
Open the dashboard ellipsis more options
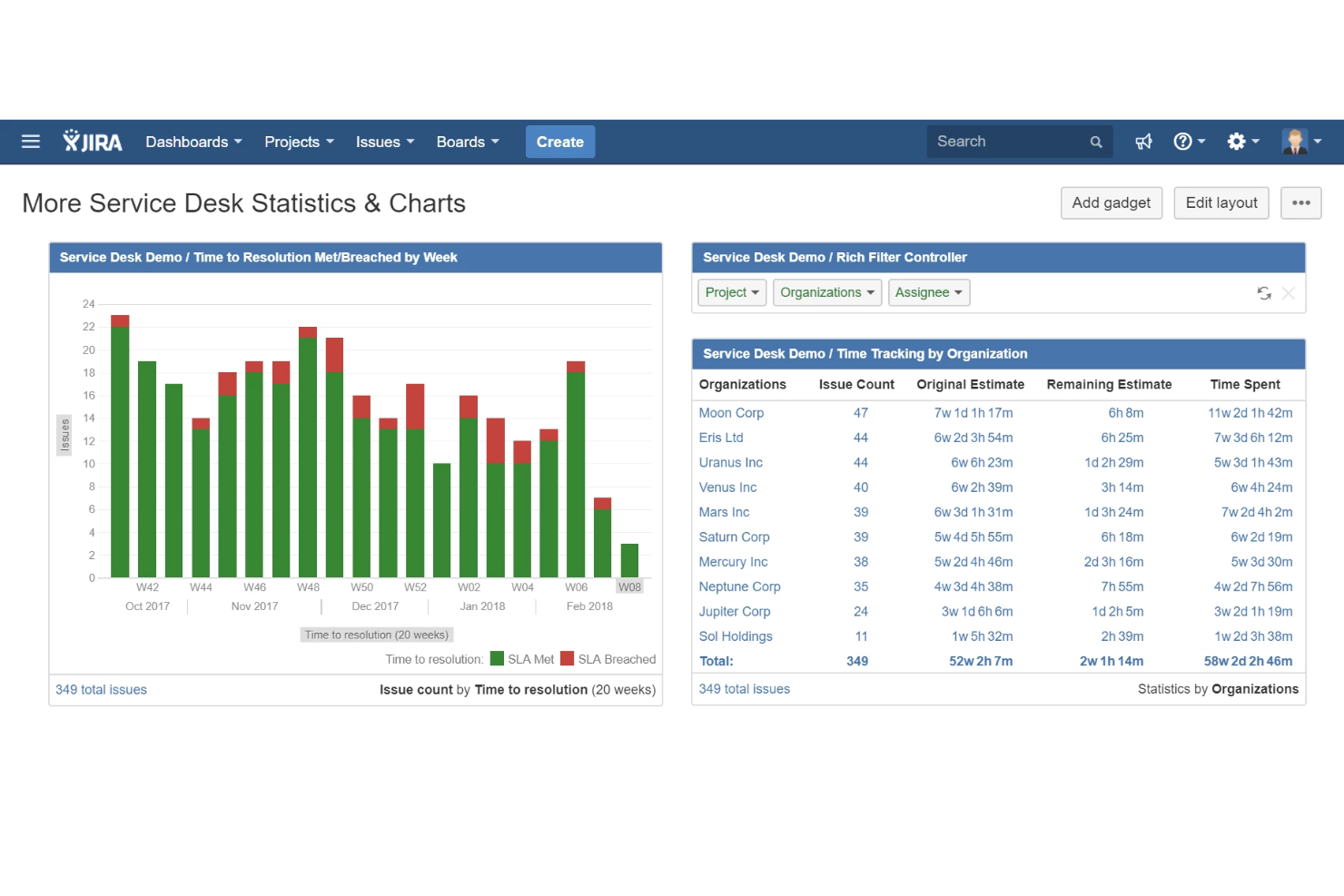1300,202
